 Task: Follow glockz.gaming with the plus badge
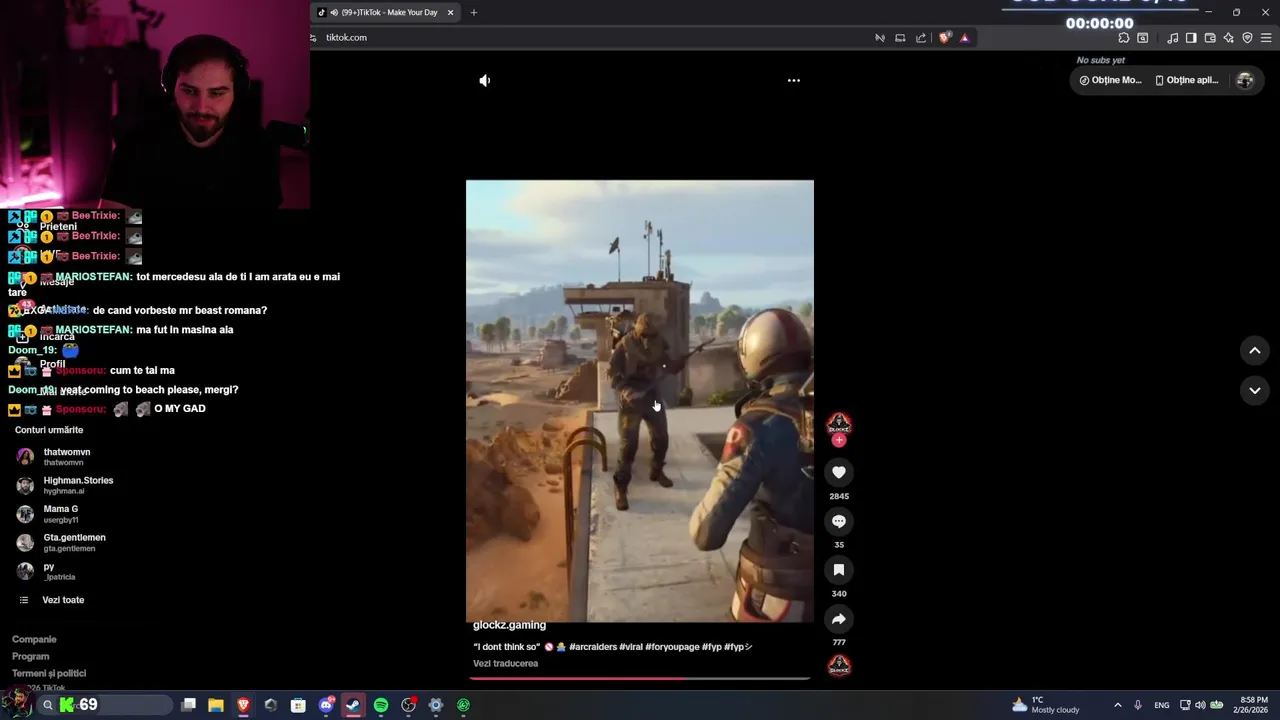tap(839, 441)
